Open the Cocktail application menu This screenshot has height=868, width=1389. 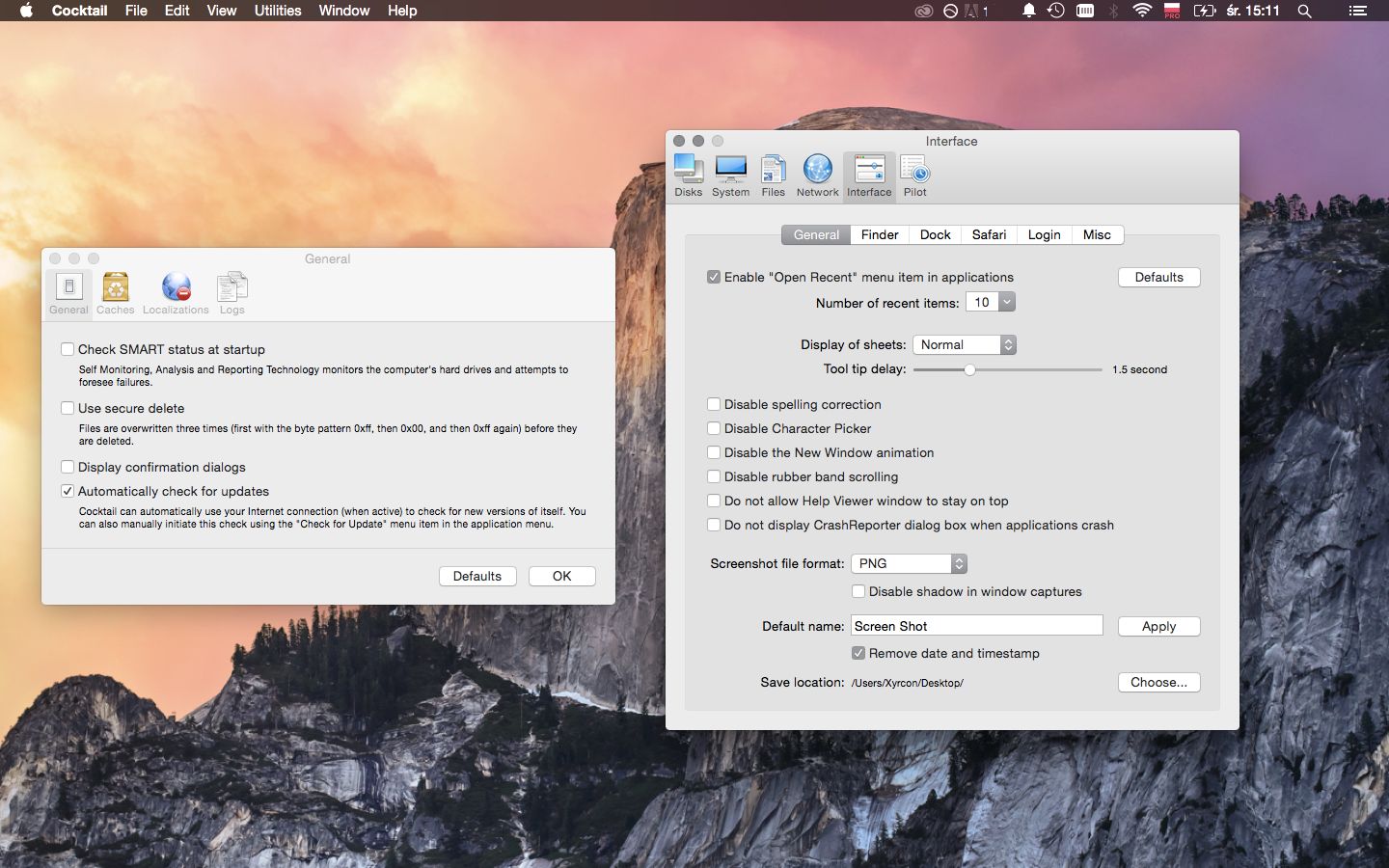[x=79, y=11]
